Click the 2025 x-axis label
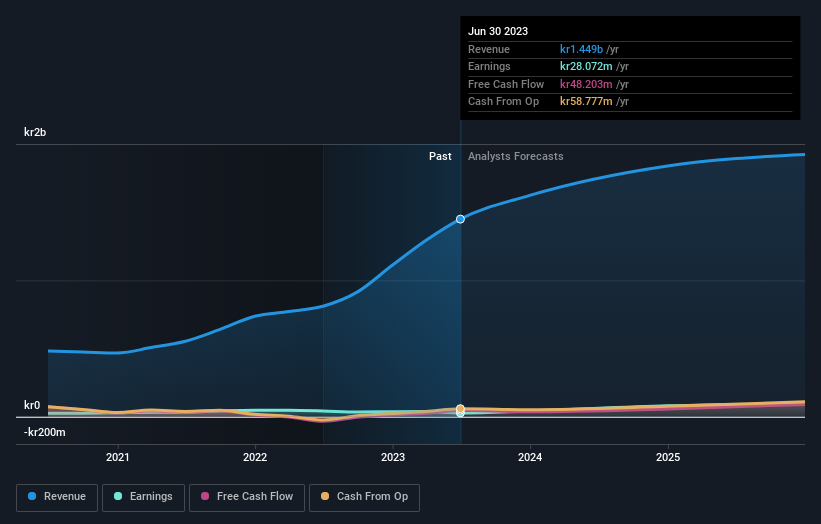 click(668, 458)
